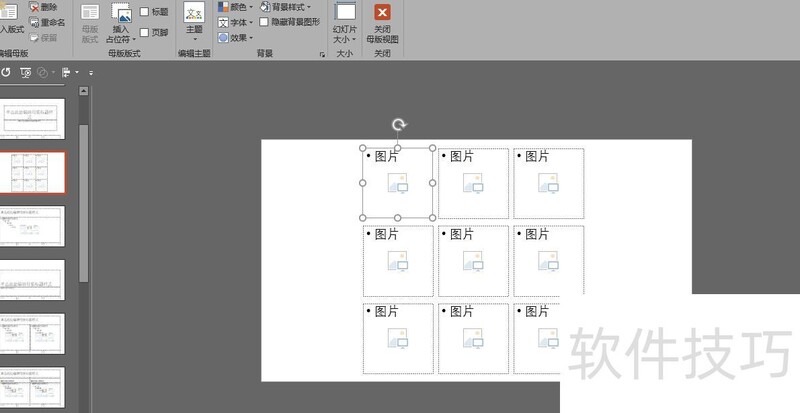Start slideshow from beginning icon in quick access
800x413 pixels.
click(x=26, y=72)
